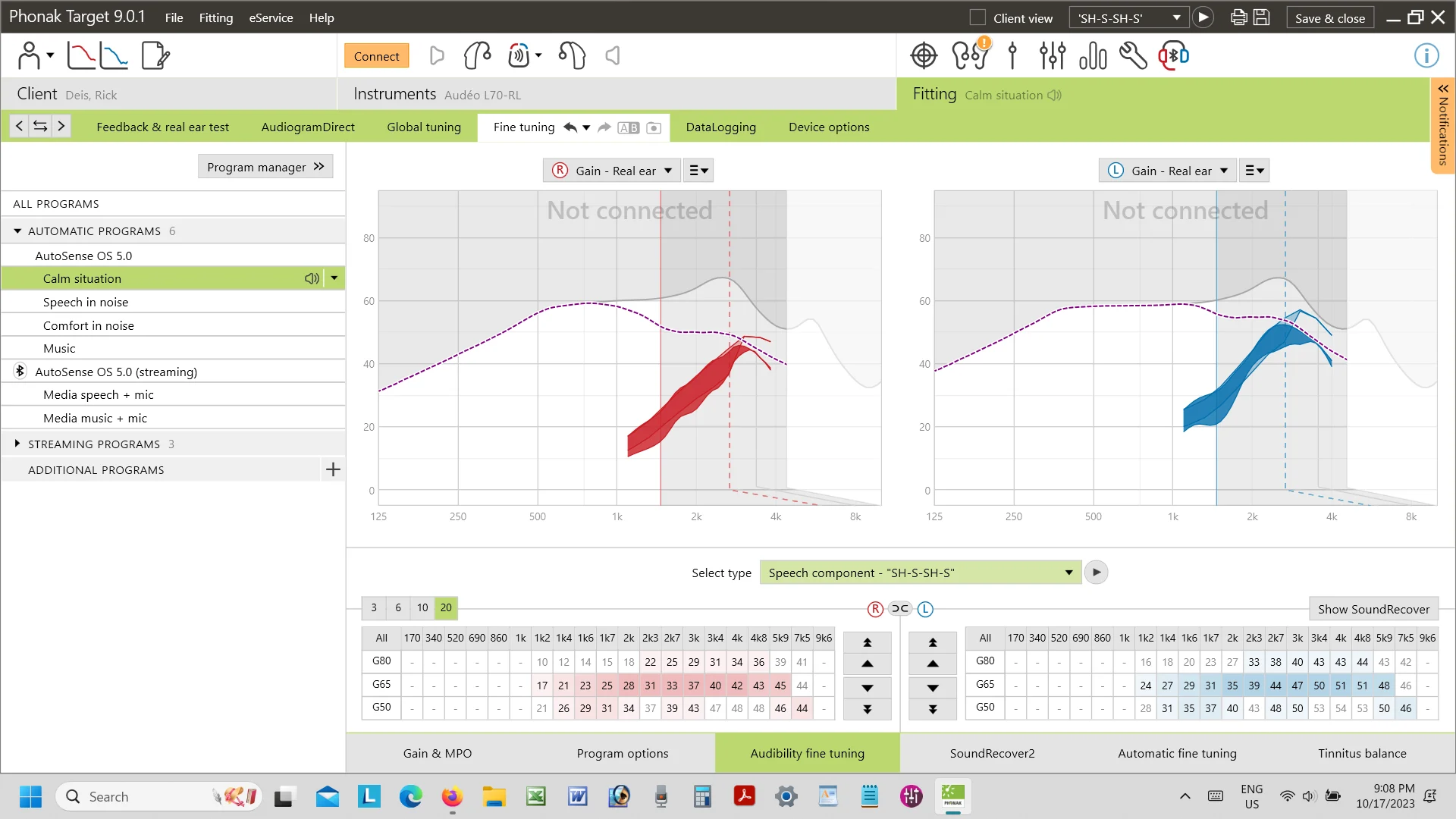Open the Windows taskbar Search box

[158, 796]
